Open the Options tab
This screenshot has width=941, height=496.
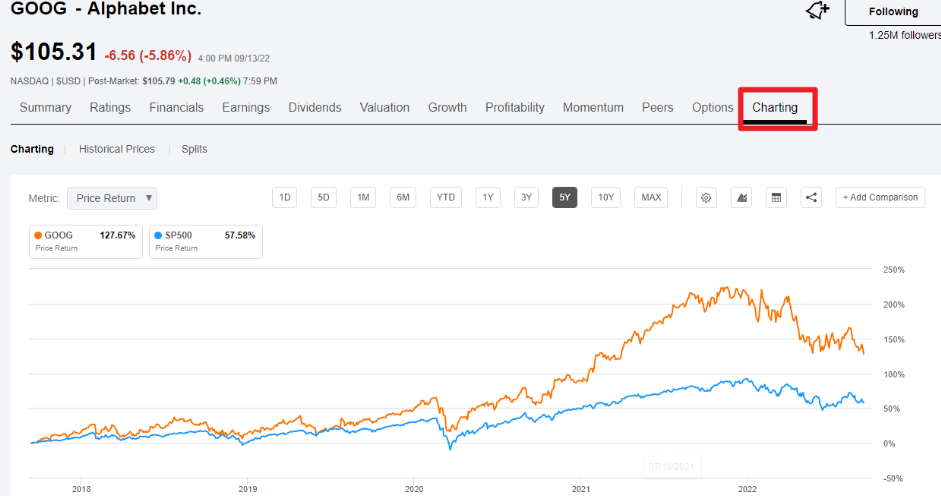click(712, 107)
